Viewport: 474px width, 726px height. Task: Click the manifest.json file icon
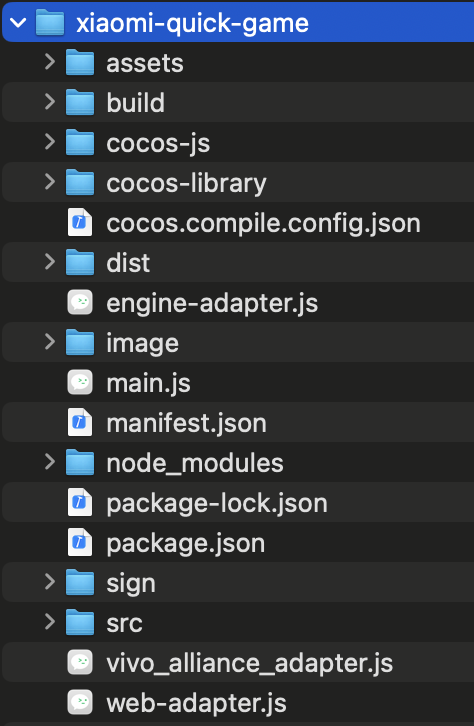[80, 423]
